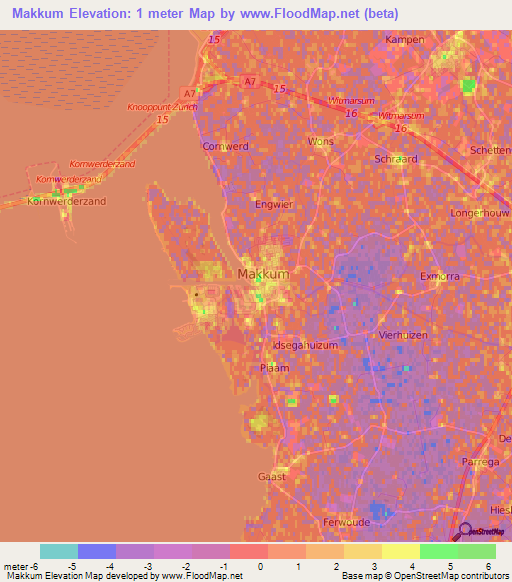Click the Base map OpenStreetMap contributors credit
This screenshot has width=512, height=582.
pyautogui.click(x=425, y=576)
